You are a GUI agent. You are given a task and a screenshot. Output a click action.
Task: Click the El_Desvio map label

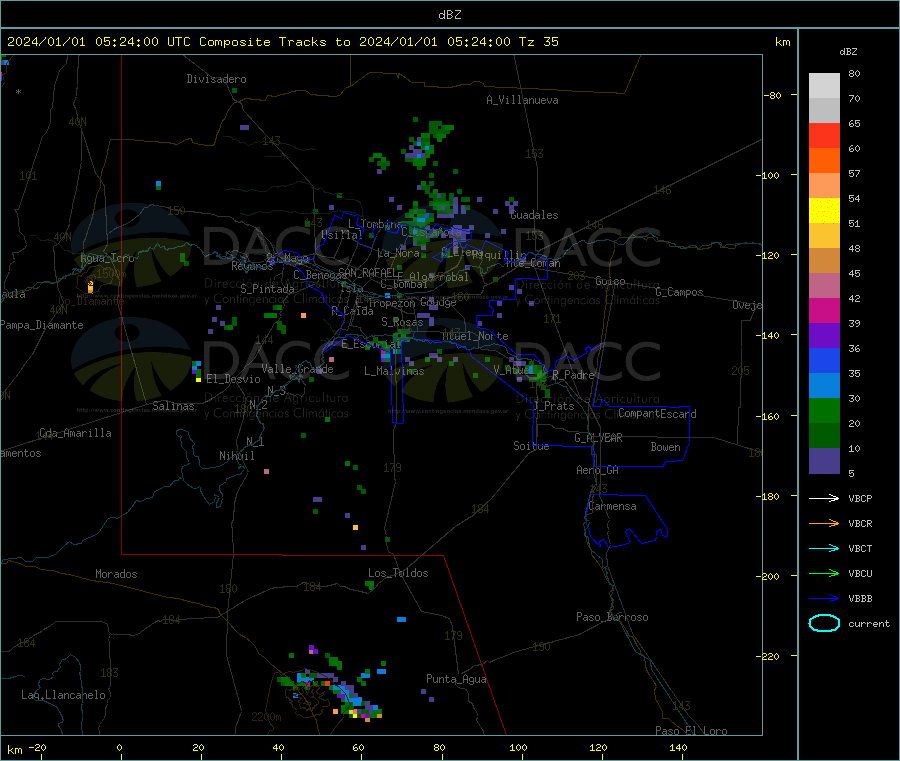[x=233, y=379]
